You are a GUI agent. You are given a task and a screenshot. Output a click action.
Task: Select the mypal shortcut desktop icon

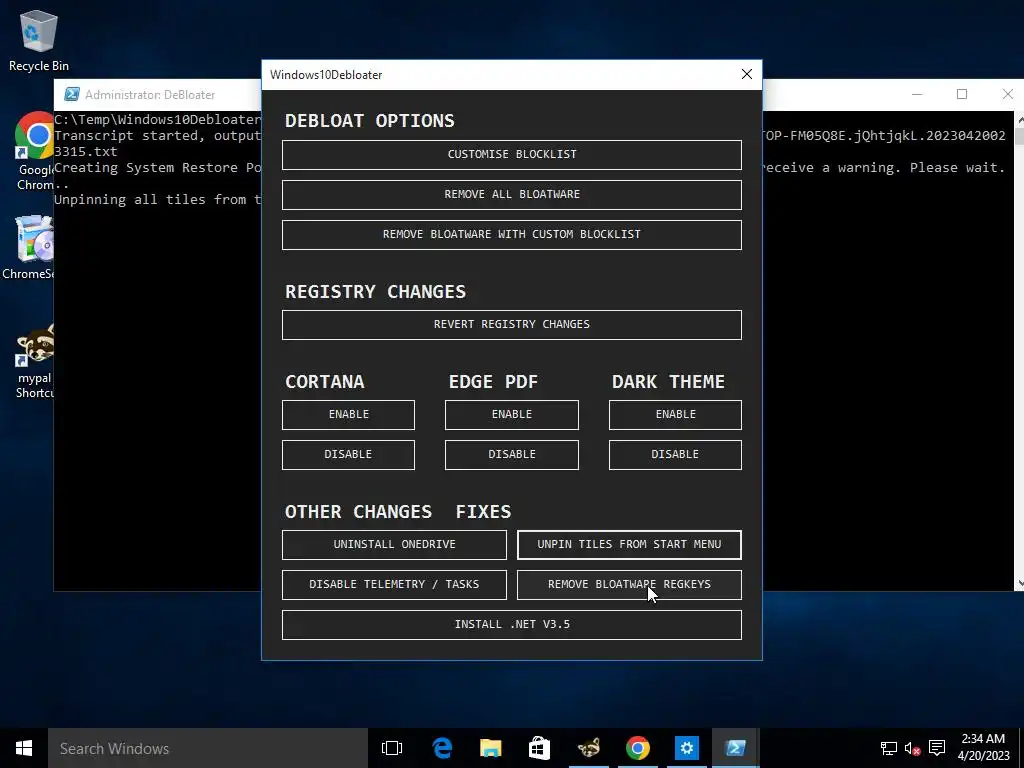[34, 361]
